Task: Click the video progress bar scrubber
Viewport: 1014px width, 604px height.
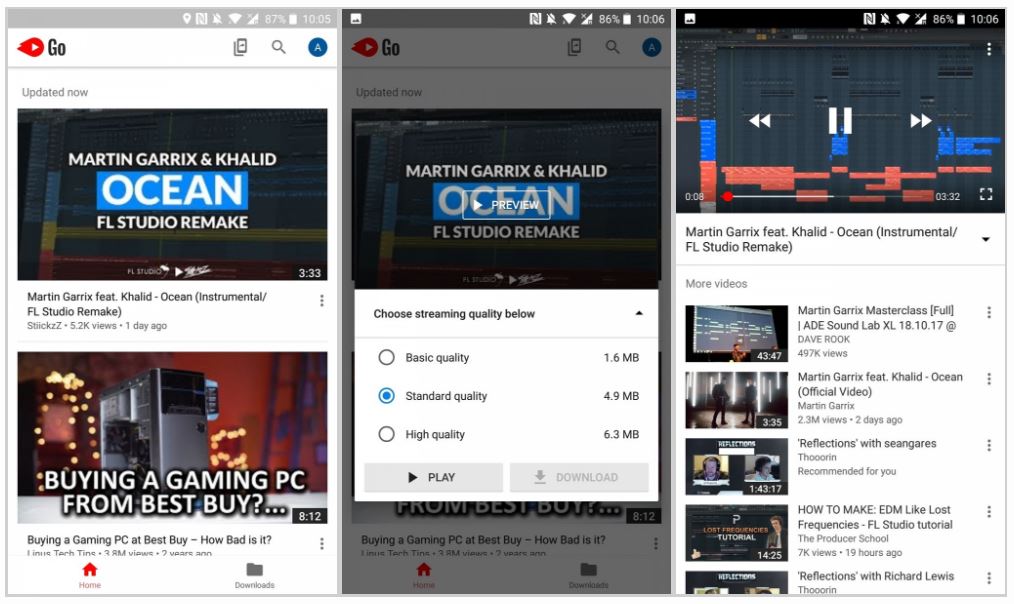Action: click(x=727, y=197)
